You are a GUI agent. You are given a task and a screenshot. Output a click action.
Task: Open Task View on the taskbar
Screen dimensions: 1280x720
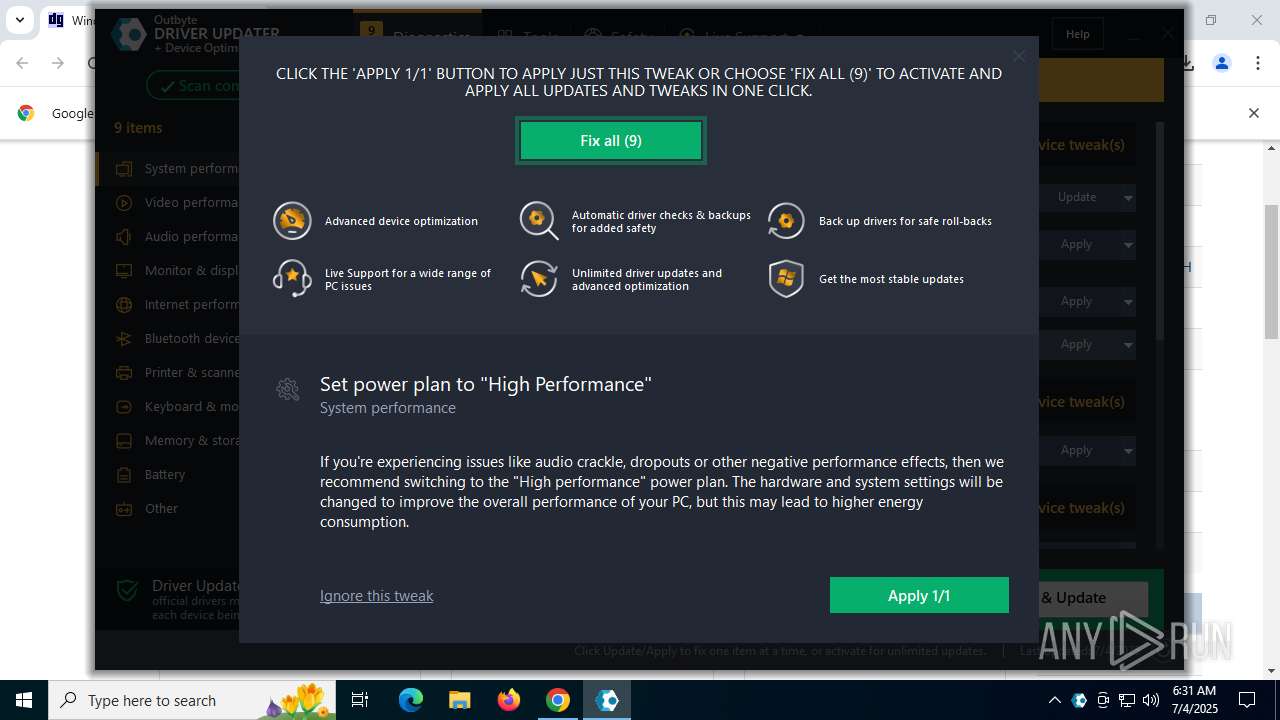[x=361, y=700]
